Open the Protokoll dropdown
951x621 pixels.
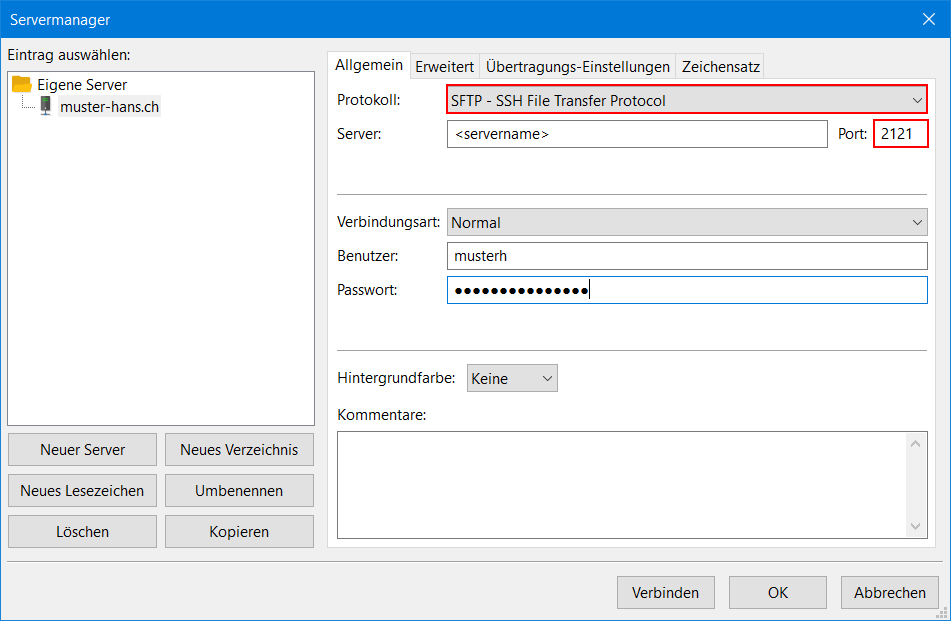pyautogui.click(x=686, y=100)
